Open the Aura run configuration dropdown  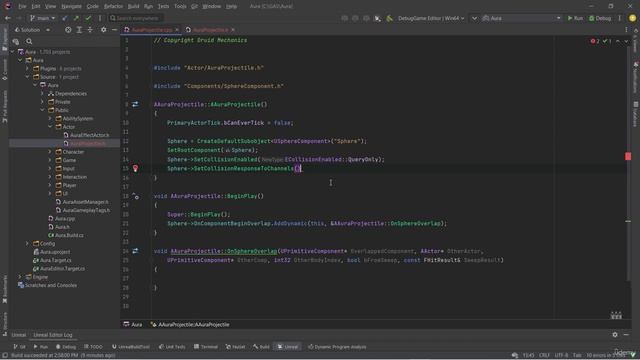521,18
